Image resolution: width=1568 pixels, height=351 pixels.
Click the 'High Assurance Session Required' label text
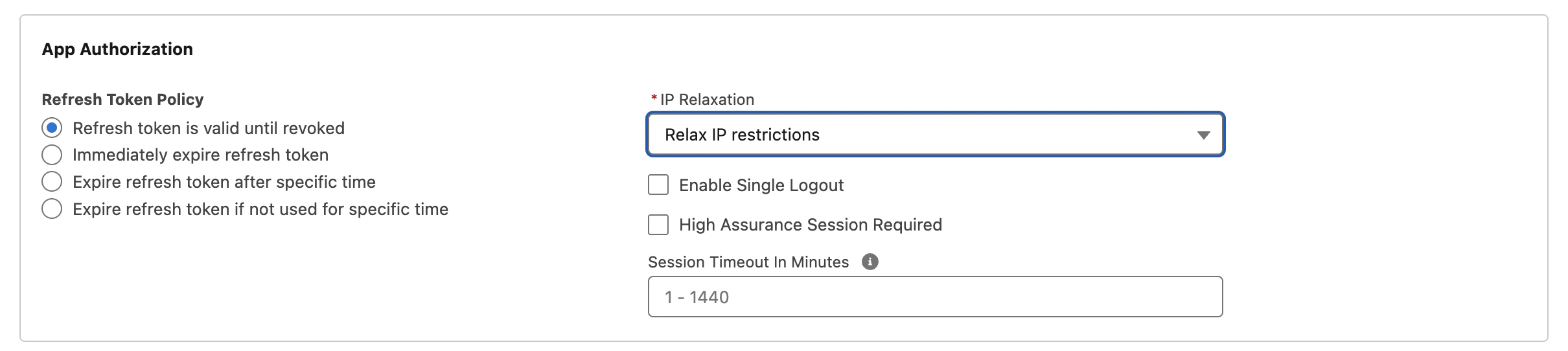coord(810,225)
